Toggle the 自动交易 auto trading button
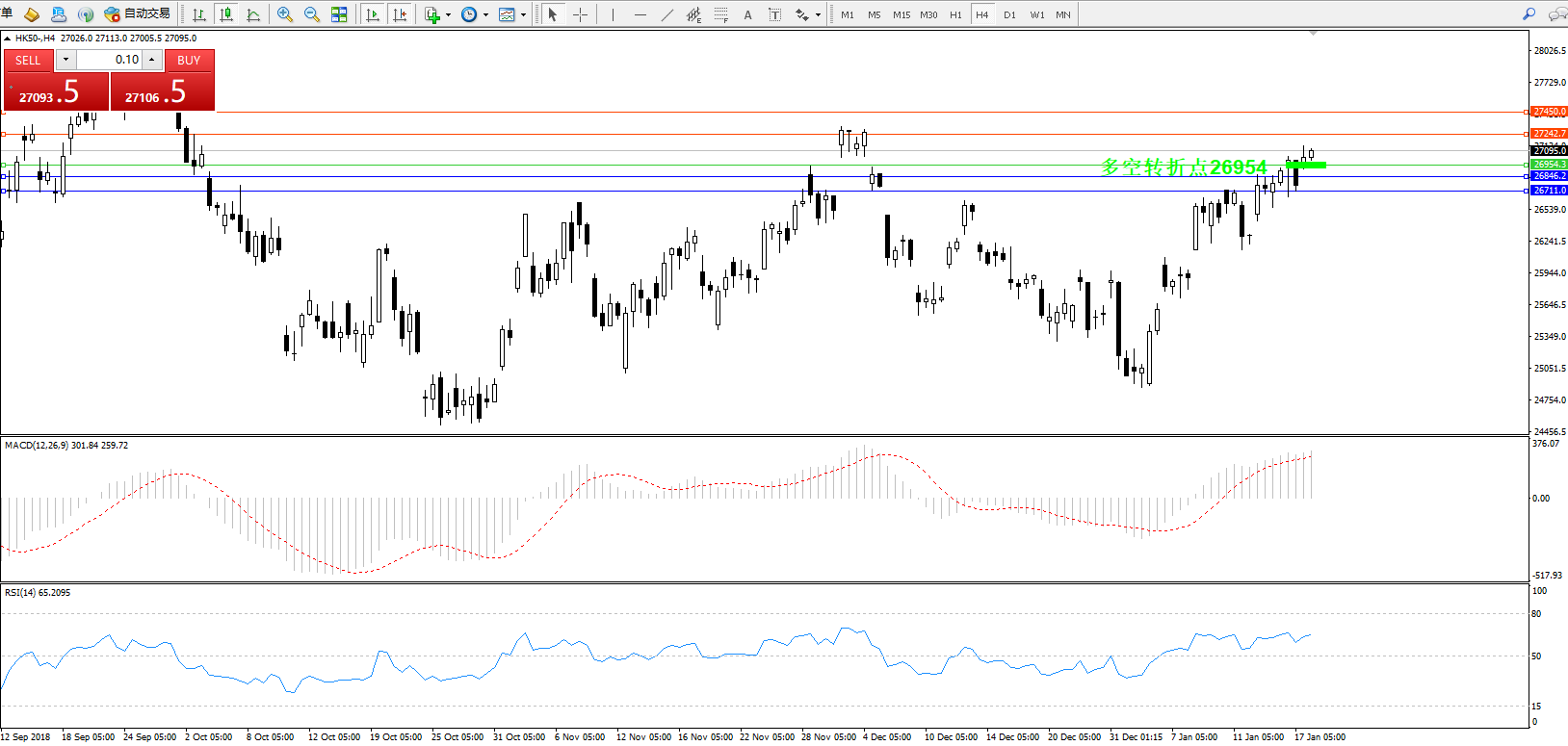 coord(138,14)
